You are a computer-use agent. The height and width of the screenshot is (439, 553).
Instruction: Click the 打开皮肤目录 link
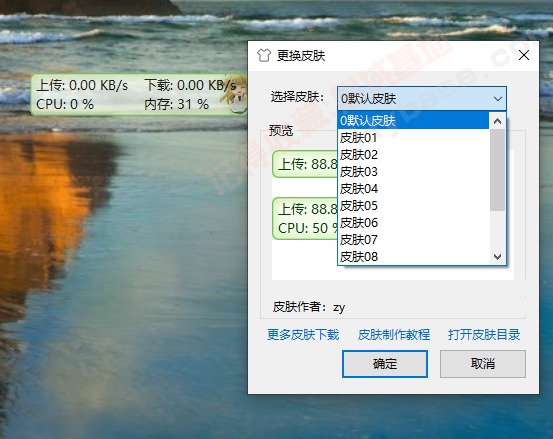tap(484, 334)
